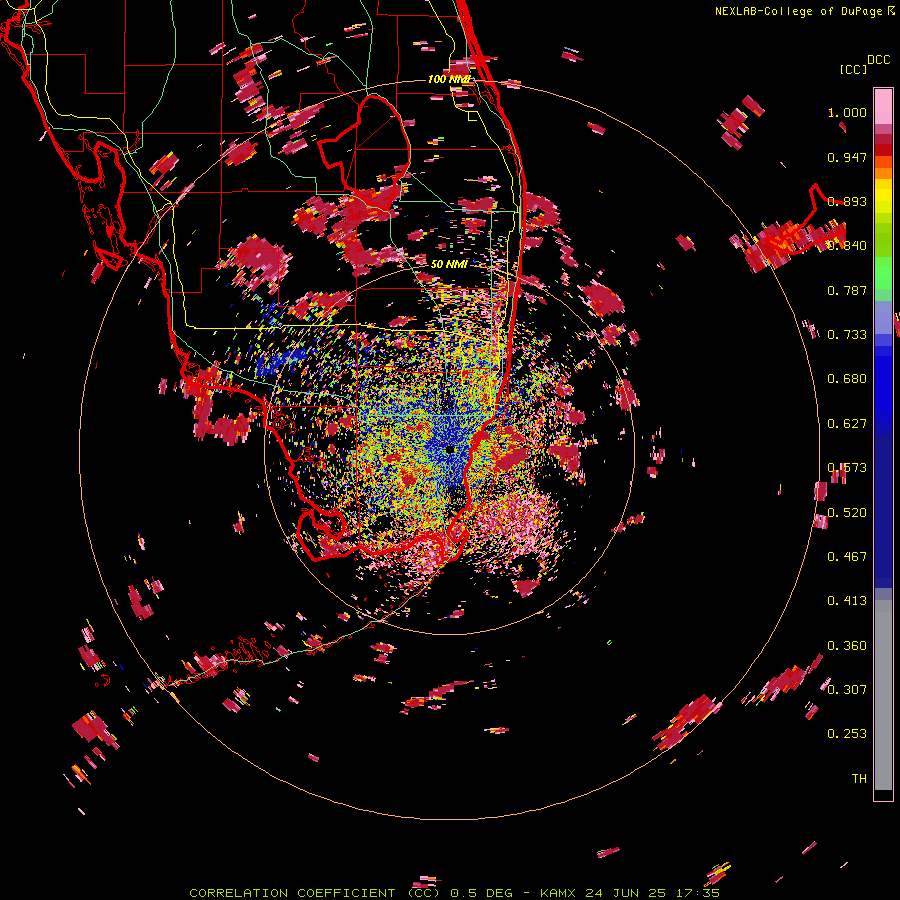Click the 0.413 scale value

click(x=847, y=601)
